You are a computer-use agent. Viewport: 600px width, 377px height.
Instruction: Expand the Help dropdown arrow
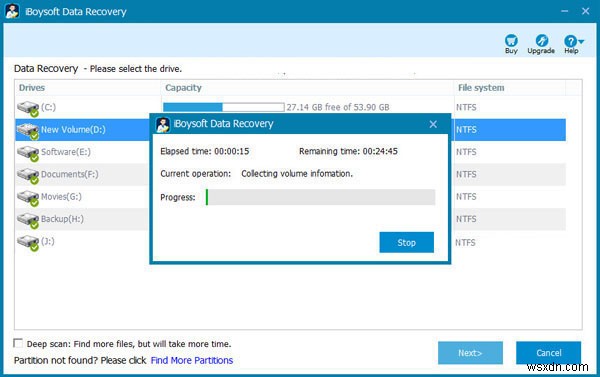pos(581,41)
